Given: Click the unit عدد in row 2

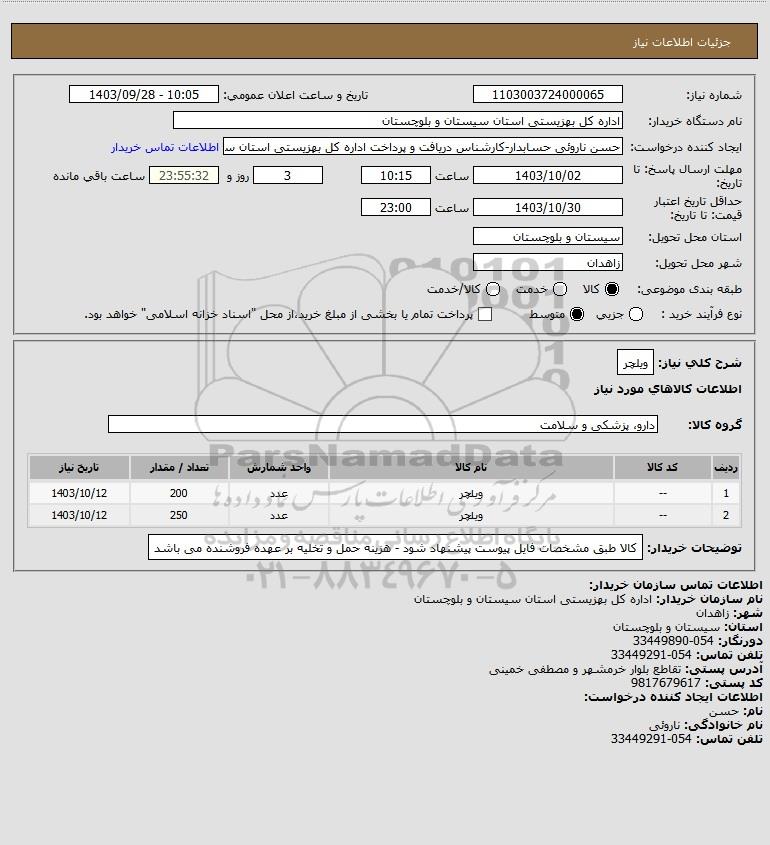Looking at the screenshot, I should (279, 515).
